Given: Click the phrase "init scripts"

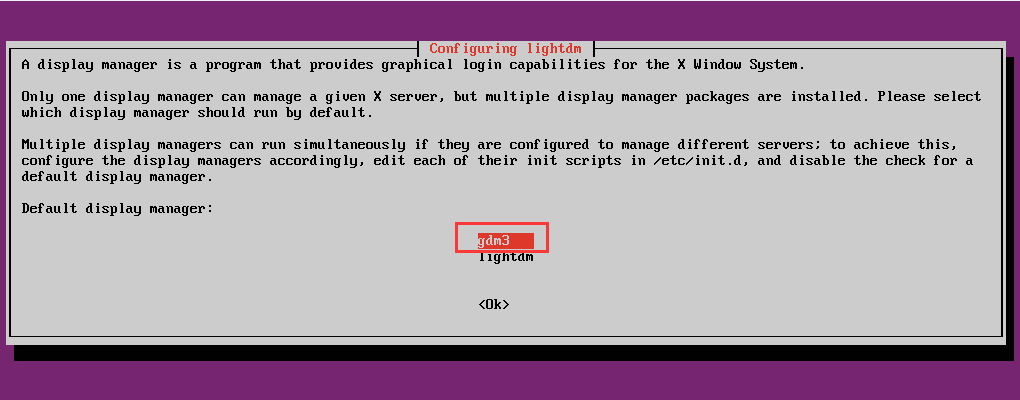Looking at the screenshot, I should [x=574, y=160].
